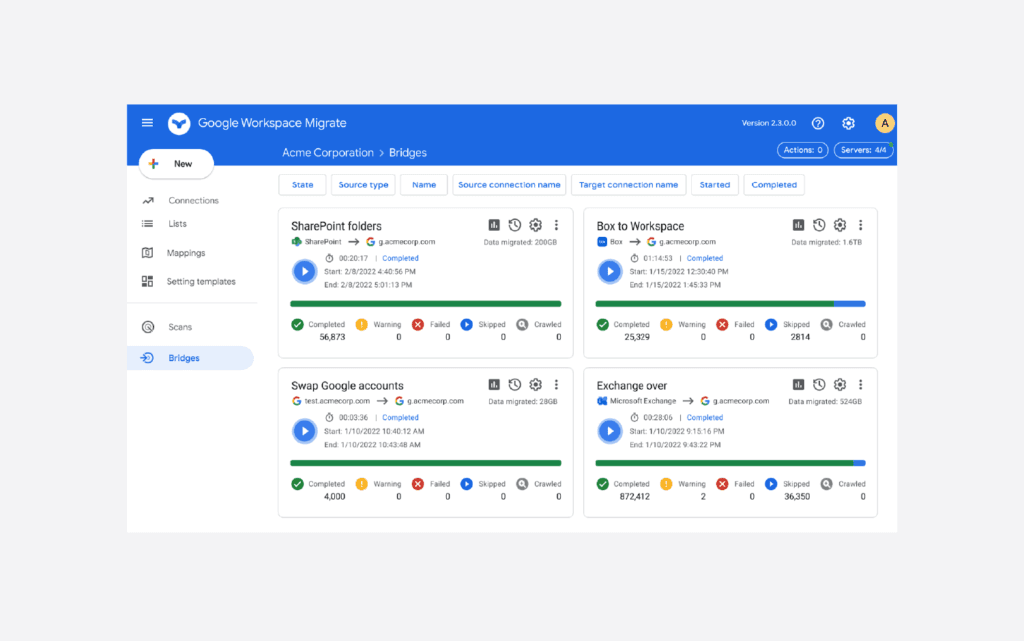Click the SharePoint folders card title

[x=336, y=227]
